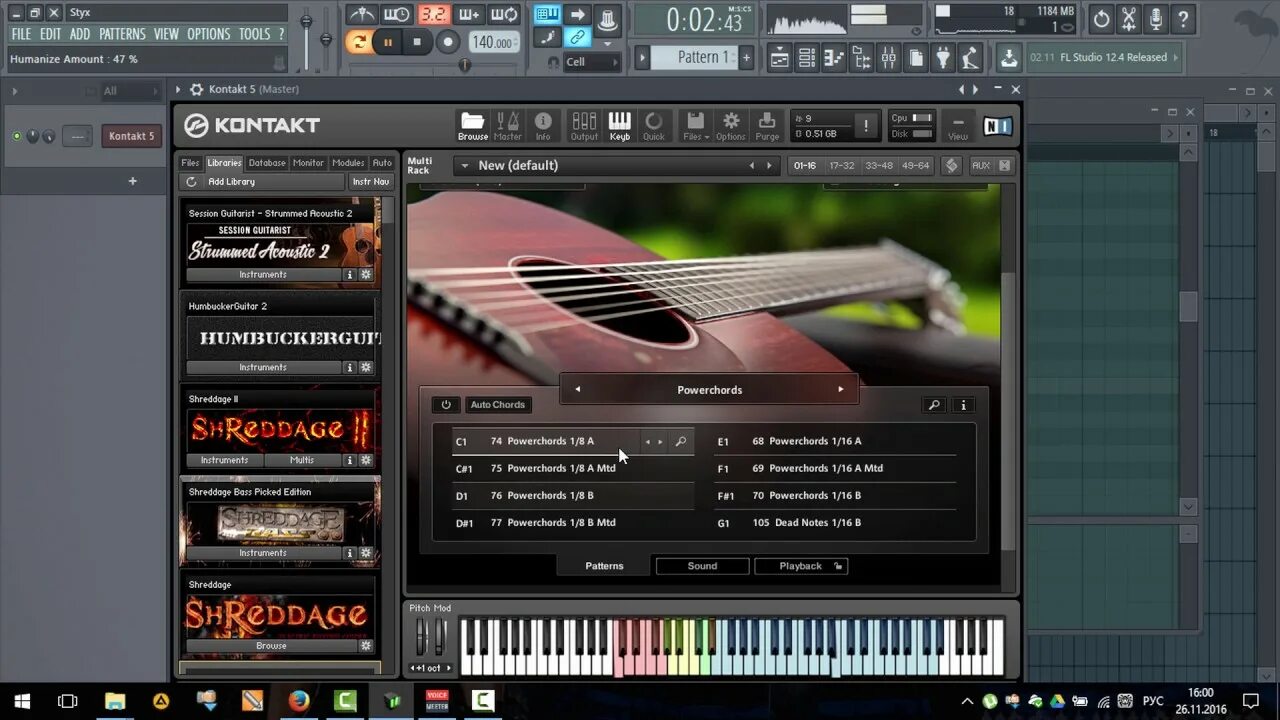Open Firefox from the Windows taskbar

point(299,701)
